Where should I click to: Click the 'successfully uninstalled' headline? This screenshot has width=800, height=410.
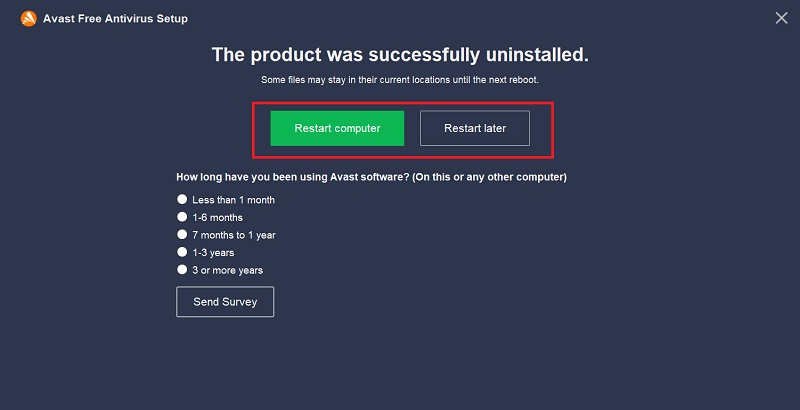click(400, 54)
